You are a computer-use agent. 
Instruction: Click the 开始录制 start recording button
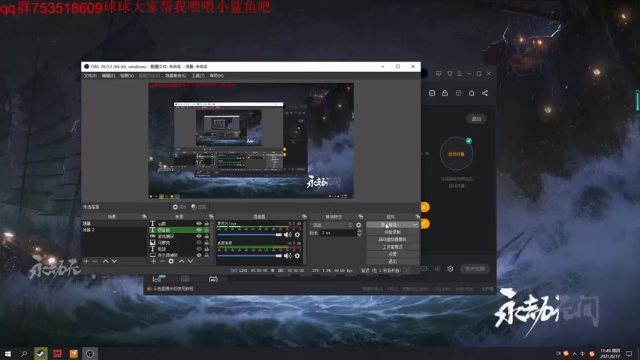pyautogui.click(x=392, y=232)
